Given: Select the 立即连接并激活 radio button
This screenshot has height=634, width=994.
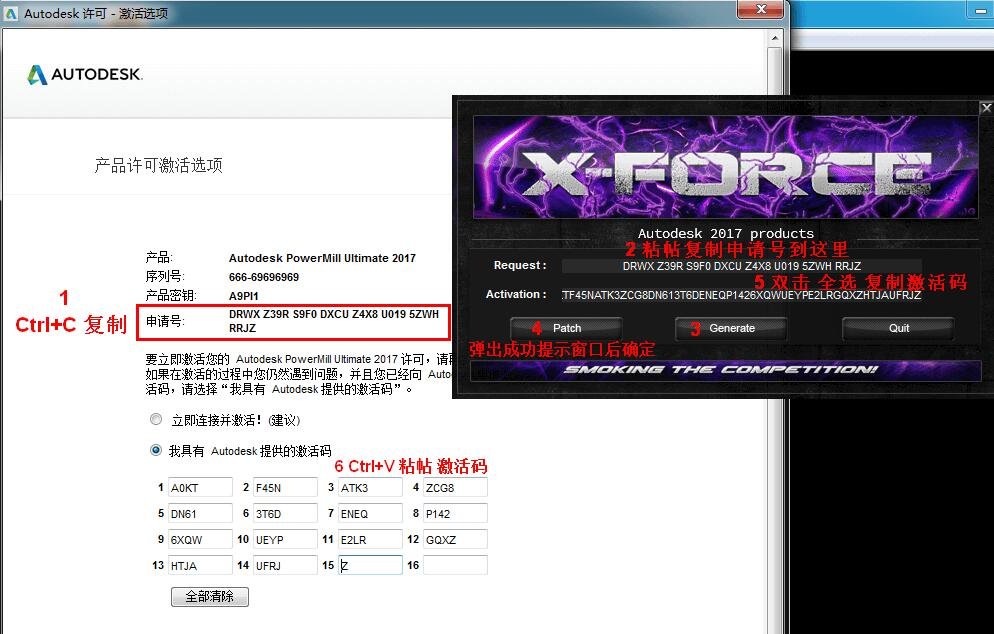Looking at the screenshot, I should pyautogui.click(x=156, y=419).
